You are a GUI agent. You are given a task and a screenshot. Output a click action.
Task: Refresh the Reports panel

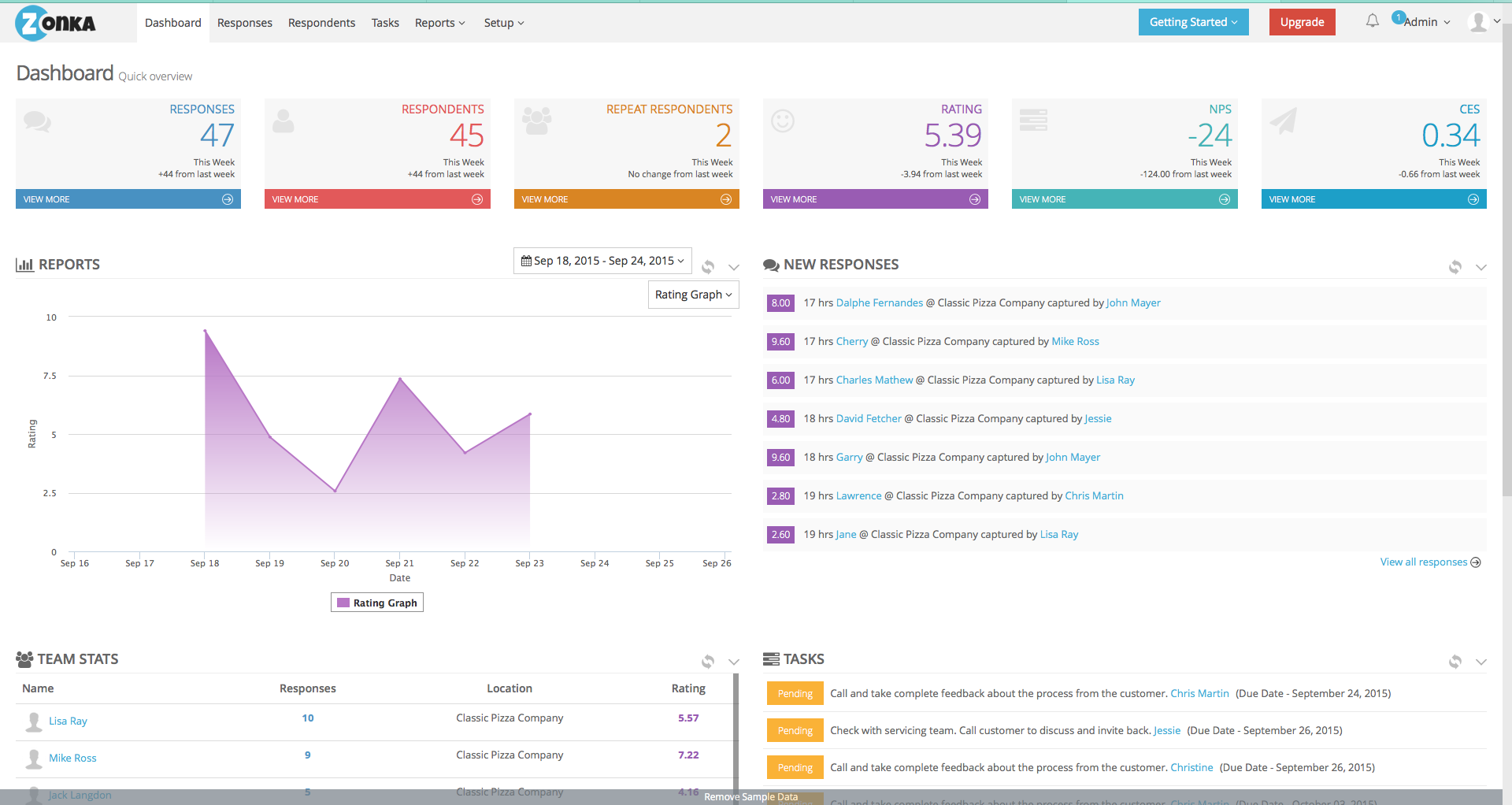pyautogui.click(x=708, y=267)
